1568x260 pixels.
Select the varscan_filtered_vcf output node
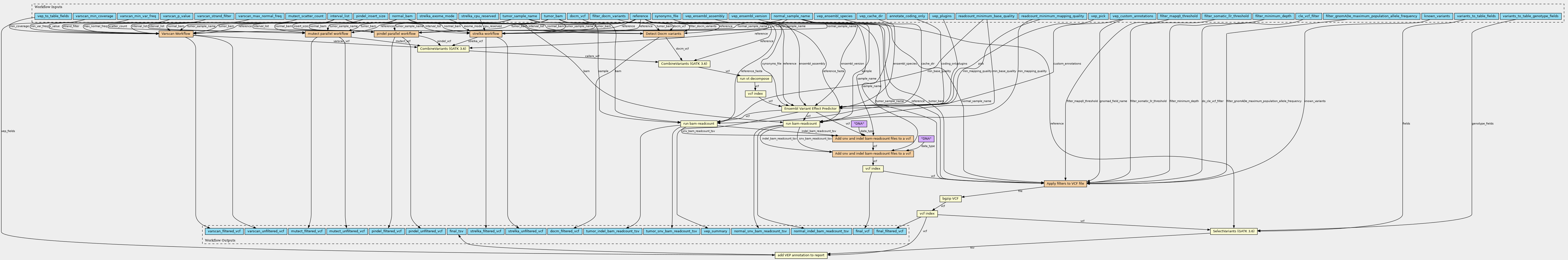click(224, 231)
